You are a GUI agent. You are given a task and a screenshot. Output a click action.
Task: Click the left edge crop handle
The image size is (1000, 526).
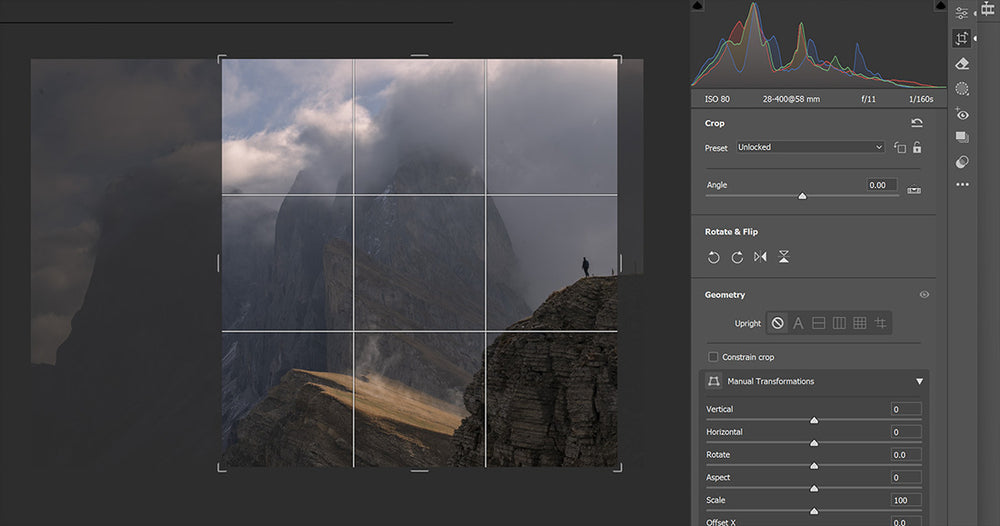(219, 263)
